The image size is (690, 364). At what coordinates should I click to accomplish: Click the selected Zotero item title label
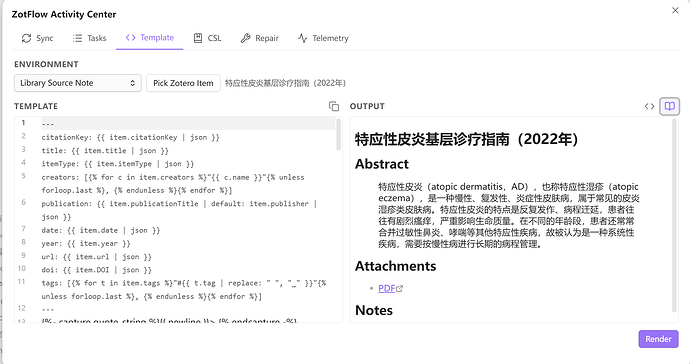pos(285,83)
